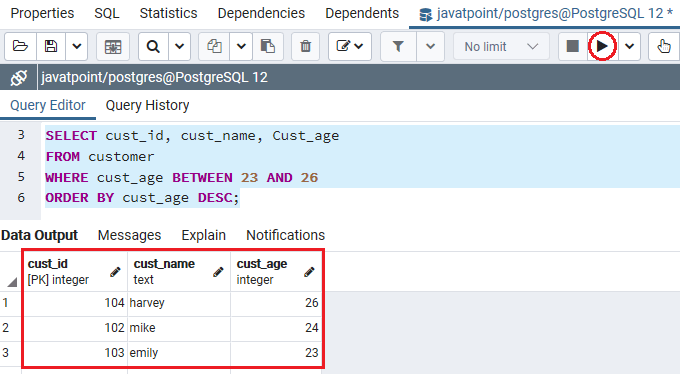Click the cell containing emily
This screenshot has width=680, height=374.
click(x=179, y=353)
